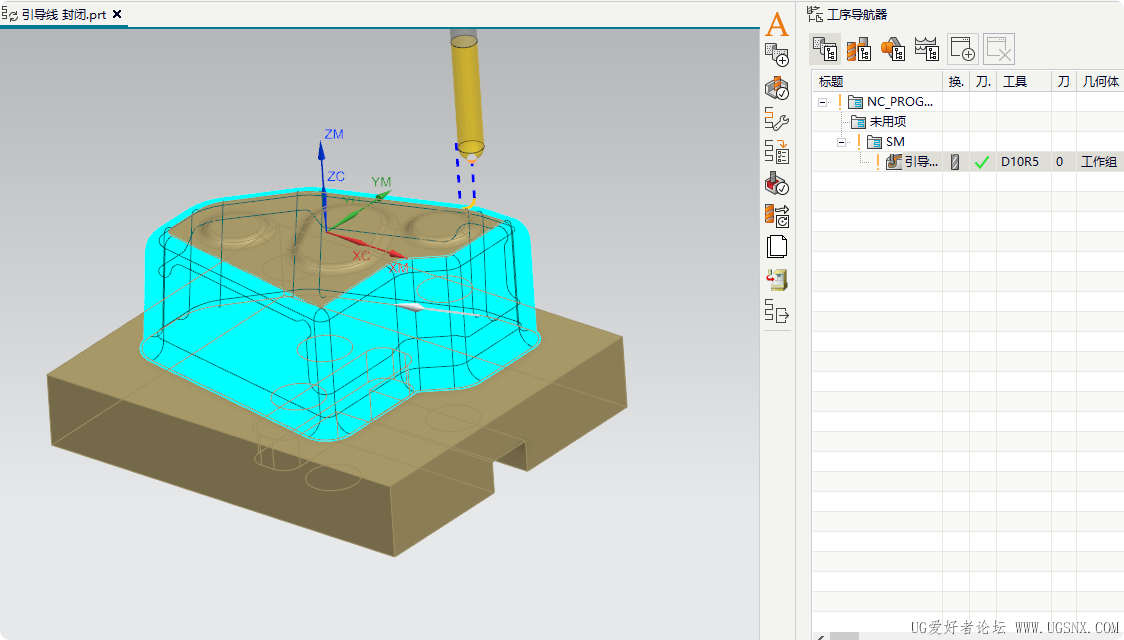Select the D10R5 tool cell
This screenshot has width=1124, height=640.
1019,162
